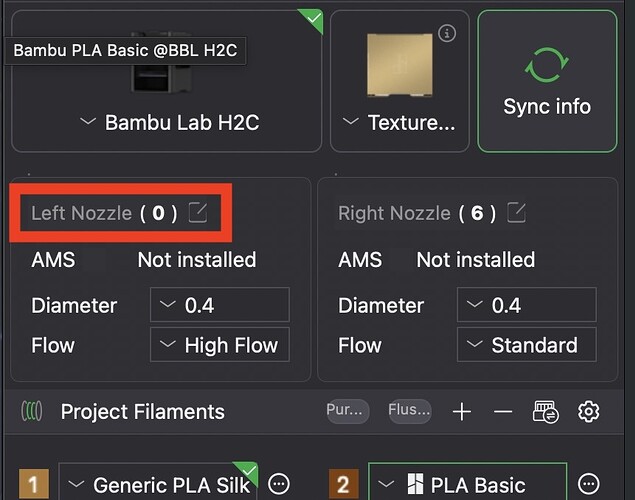This screenshot has height=500, width=635.
Task: Open left nozzle High Flow dropdown
Action: click(x=219, y=345)
